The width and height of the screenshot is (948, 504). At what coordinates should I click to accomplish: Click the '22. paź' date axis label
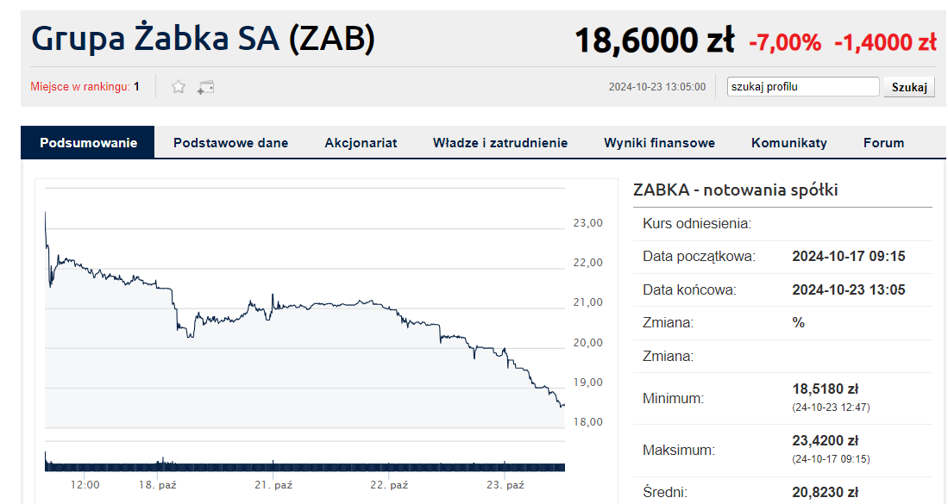(390, 485)
